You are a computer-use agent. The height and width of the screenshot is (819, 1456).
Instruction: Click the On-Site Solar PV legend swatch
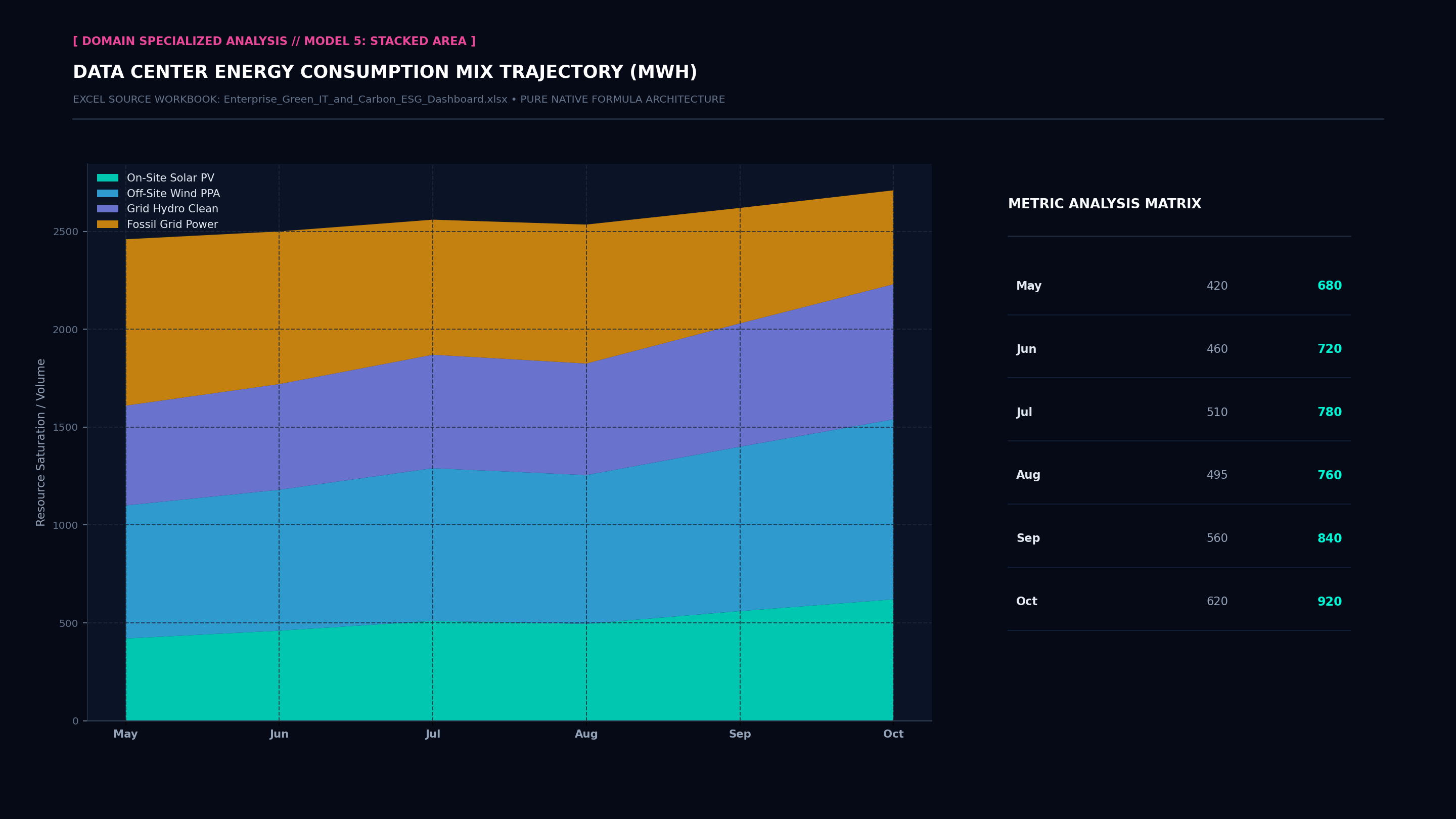point(107,178)
